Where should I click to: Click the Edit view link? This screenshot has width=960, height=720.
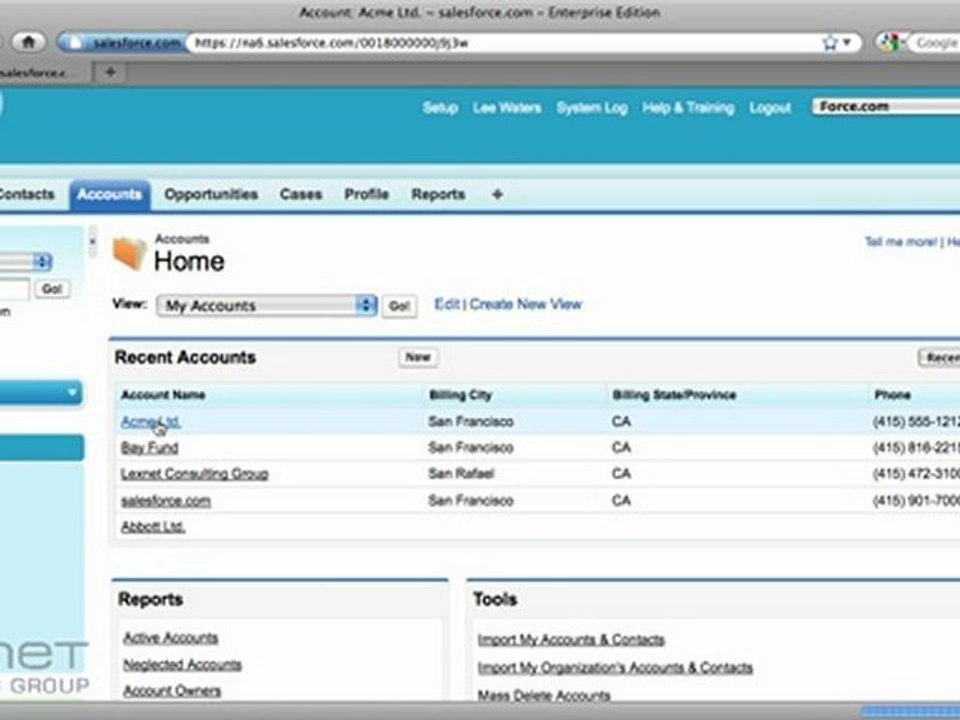[446, 304]
